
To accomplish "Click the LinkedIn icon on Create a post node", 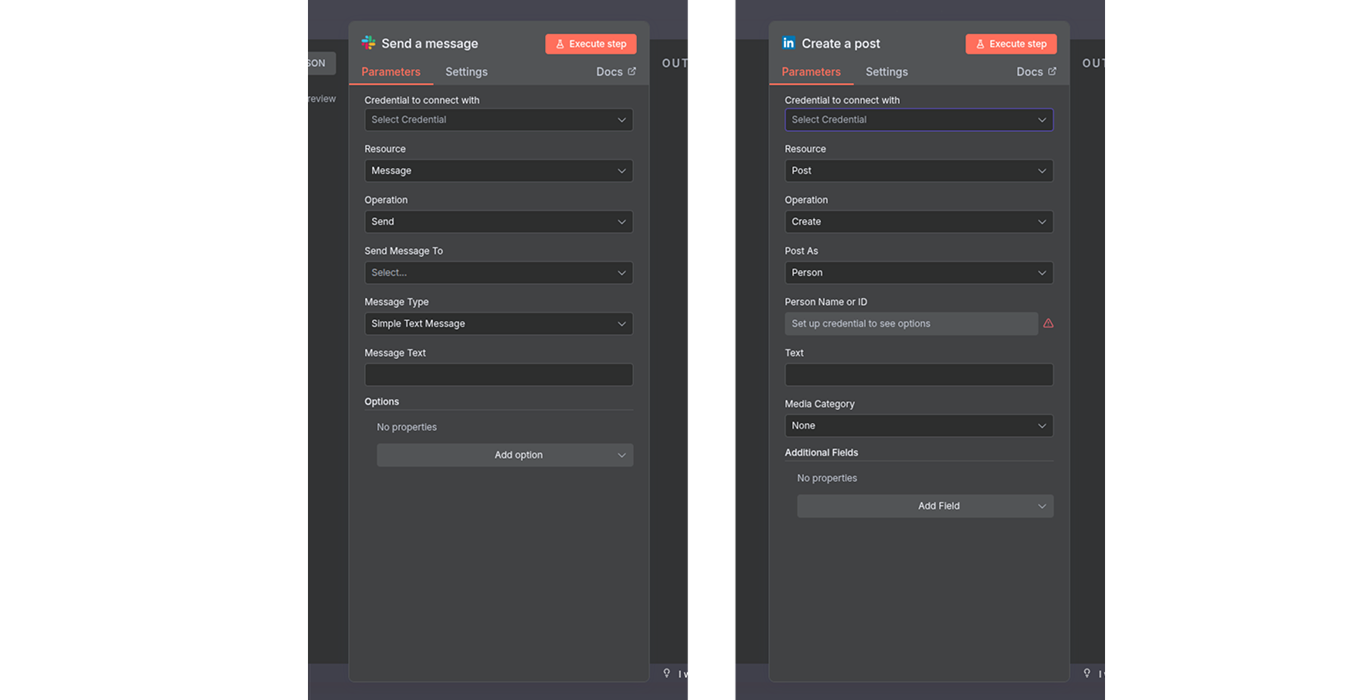I will (789, 43).
